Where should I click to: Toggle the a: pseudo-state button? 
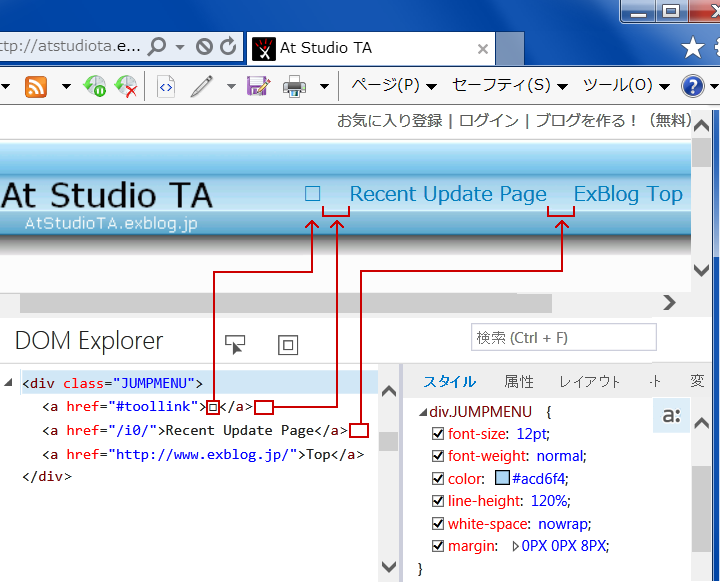[x=671, y=415]
